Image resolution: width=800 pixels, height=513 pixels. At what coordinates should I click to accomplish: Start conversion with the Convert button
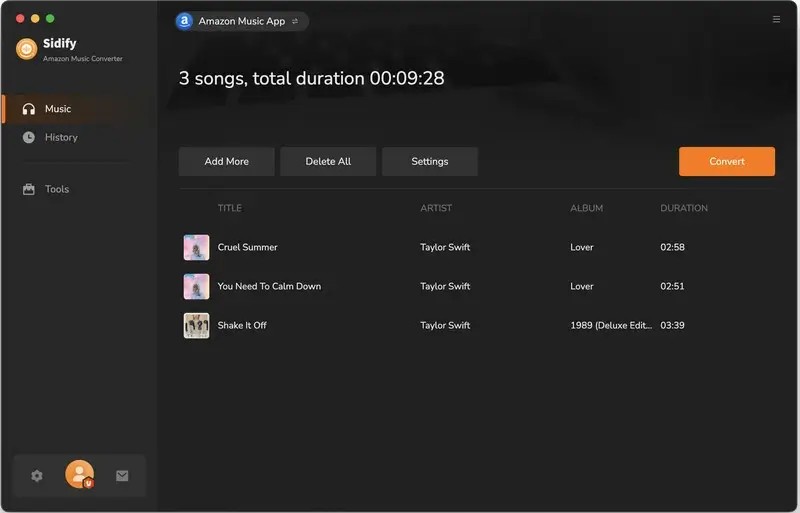[x=727, y=161]
